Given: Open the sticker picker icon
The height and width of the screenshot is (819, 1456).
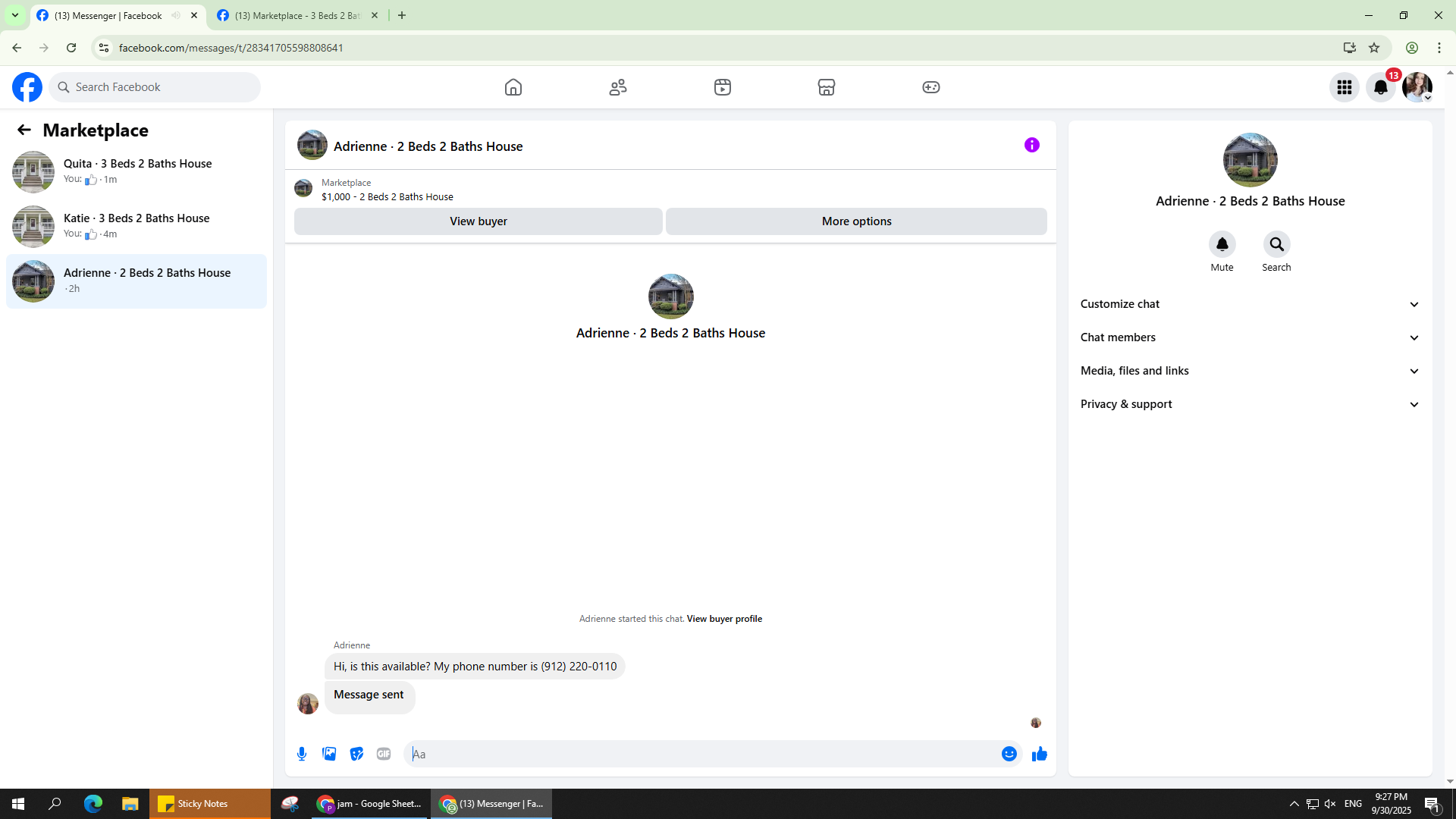Looking at the screenshot, I should (356, 754).
